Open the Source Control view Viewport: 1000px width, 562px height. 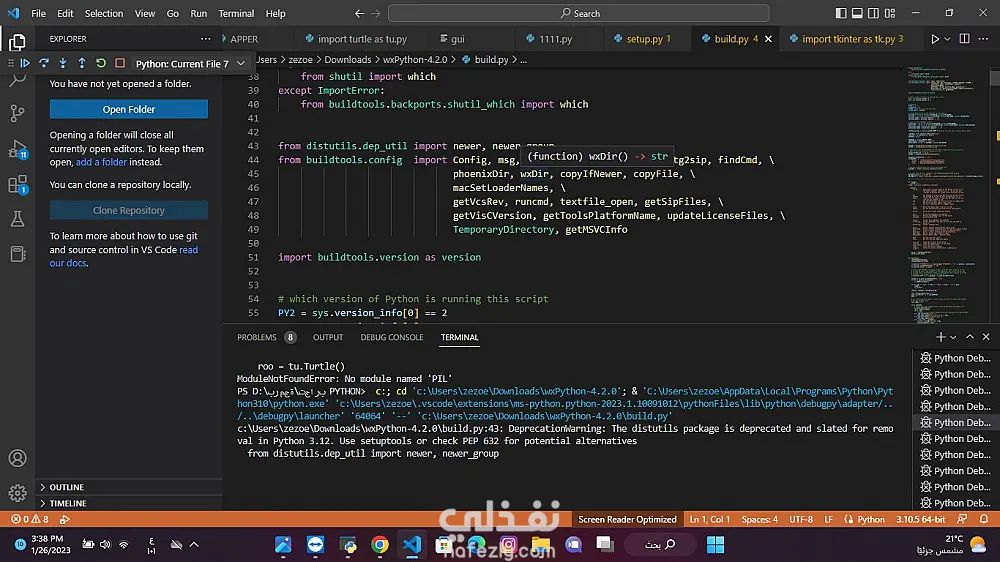(17, 114)
